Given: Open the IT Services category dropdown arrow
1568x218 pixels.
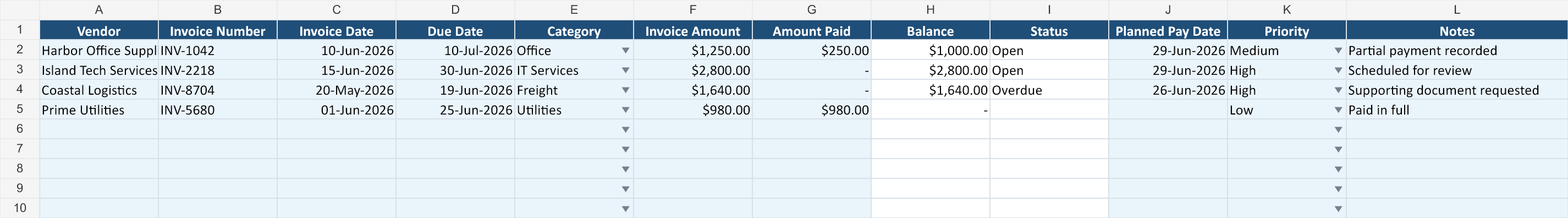Looking at the screenshot, I should click(x=625, y=70).
